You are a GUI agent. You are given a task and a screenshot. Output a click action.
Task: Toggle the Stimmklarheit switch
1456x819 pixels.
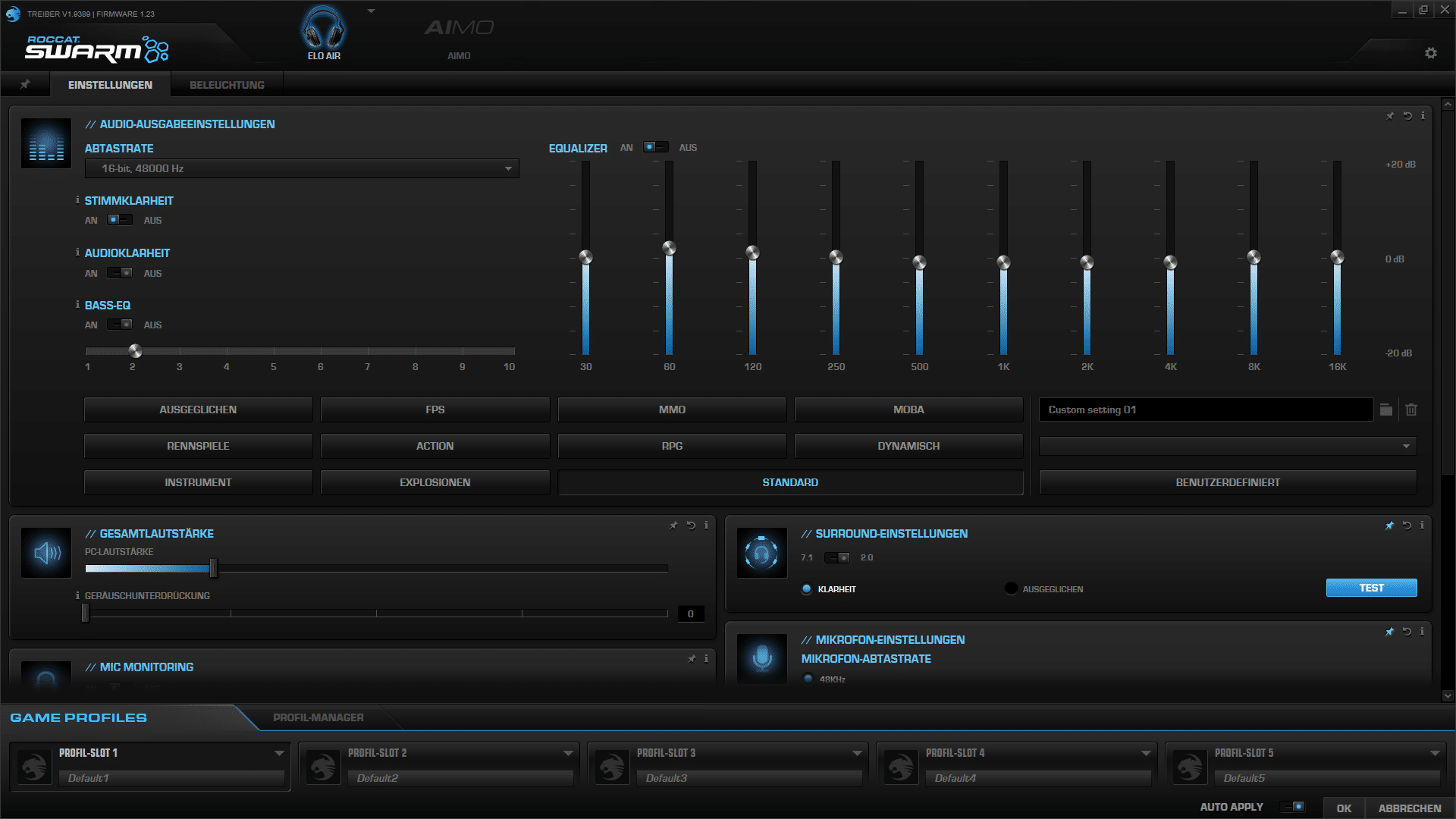point(119,220)
